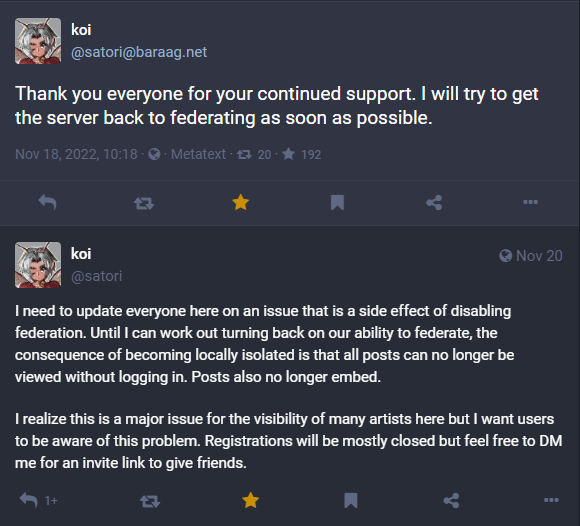The image size is (580, 526).
Task: Open the Metatext application link
Action: click(198, 154)
